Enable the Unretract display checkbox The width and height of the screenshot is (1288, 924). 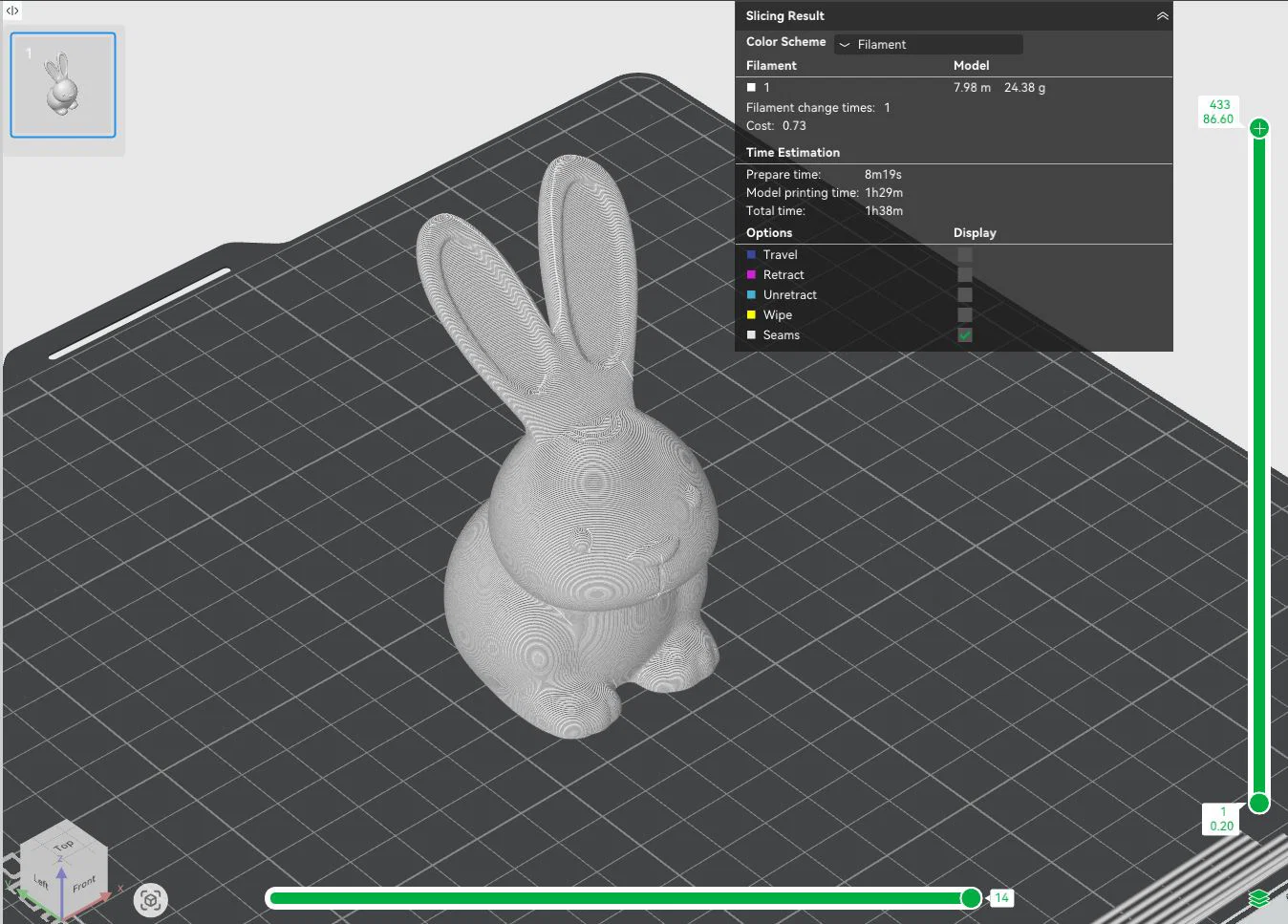(x=965, y=295)
